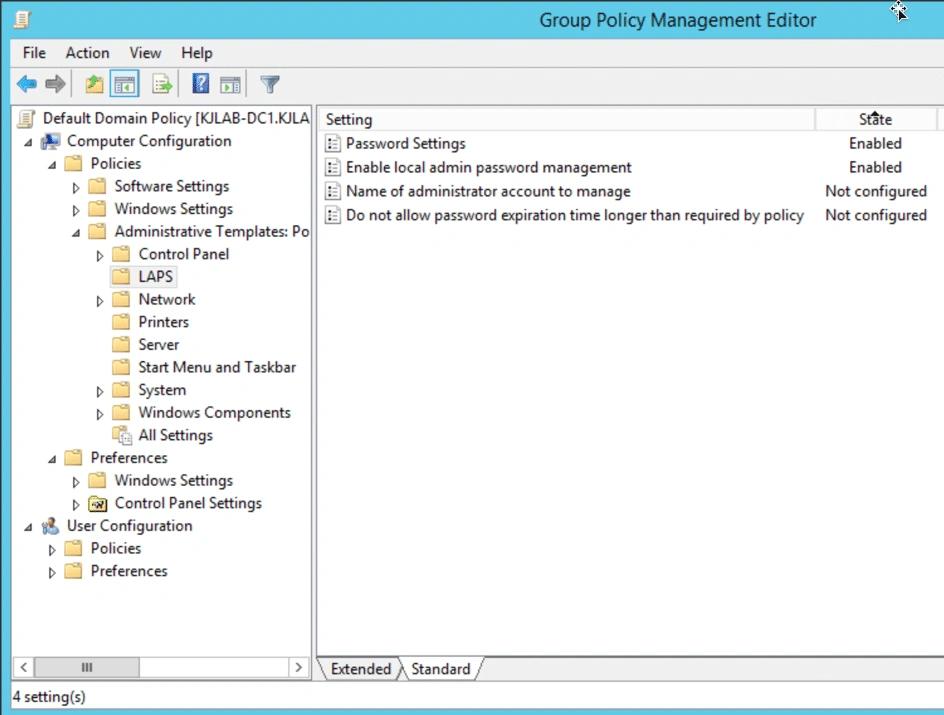Switch to the Standard tab
Viewport: 944px width, 715px height.
(441, 669)
